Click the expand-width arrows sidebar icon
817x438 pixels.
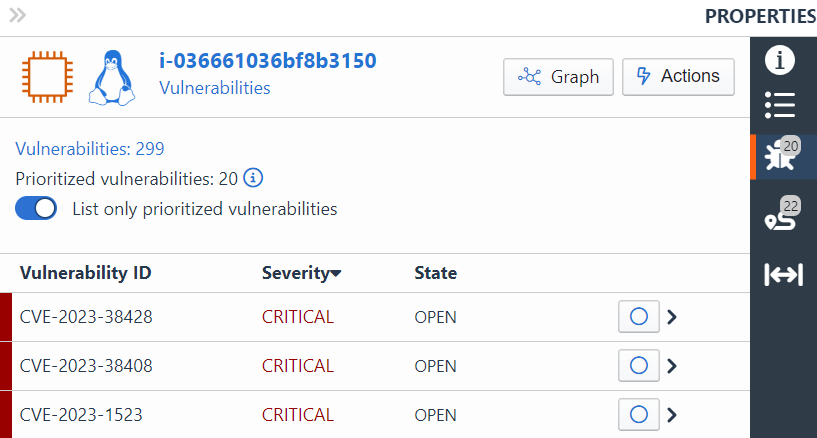pyautogui.click(x=783, y=274)
